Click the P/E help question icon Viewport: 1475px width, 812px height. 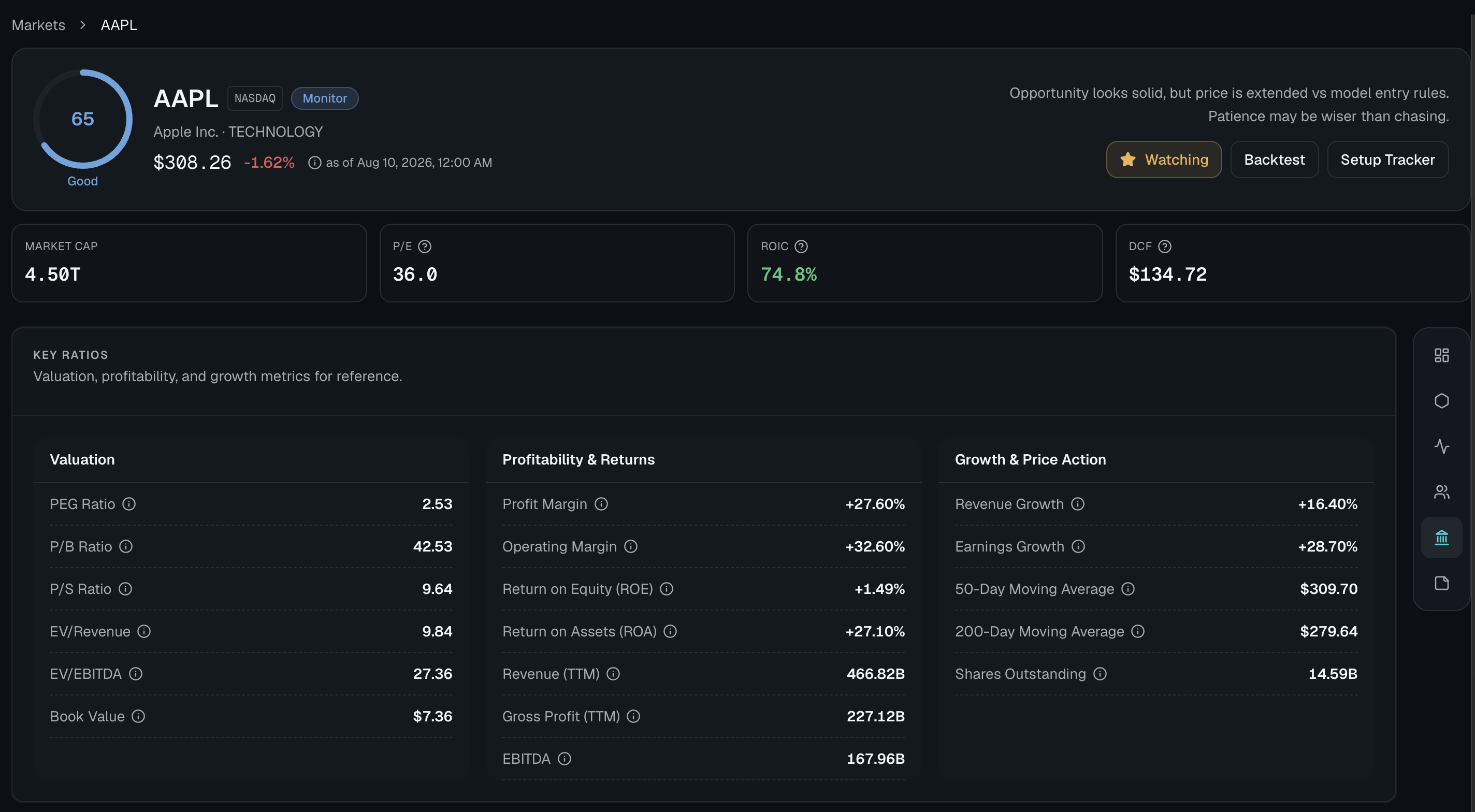(x=424, y=246)
